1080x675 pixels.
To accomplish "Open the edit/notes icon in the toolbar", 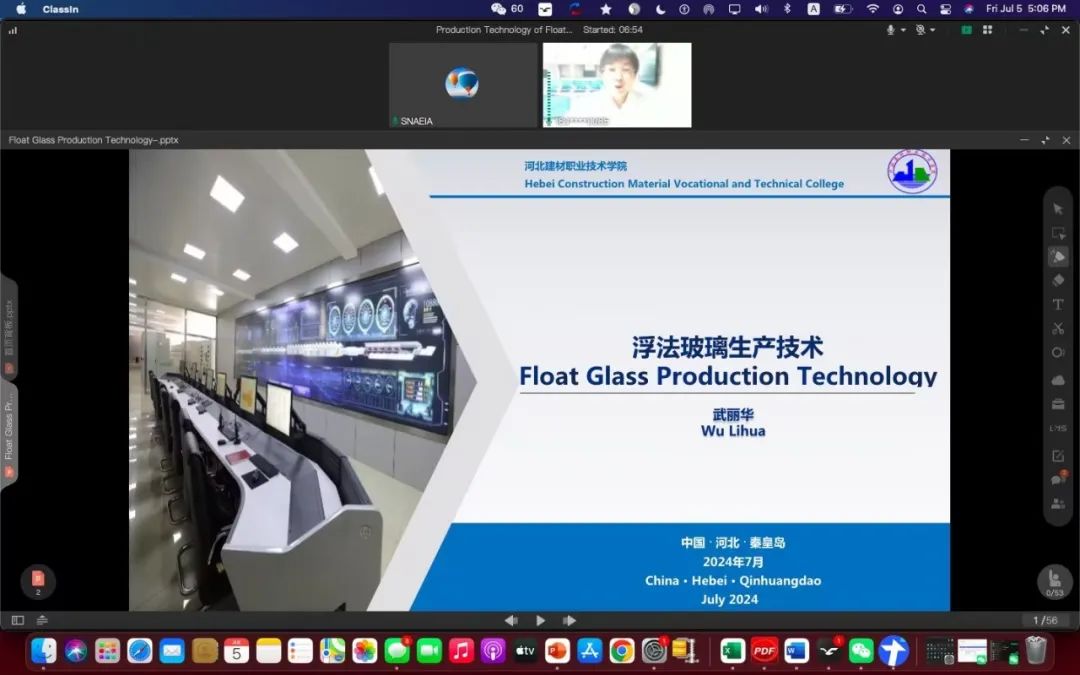I will tap(1058, 456).
